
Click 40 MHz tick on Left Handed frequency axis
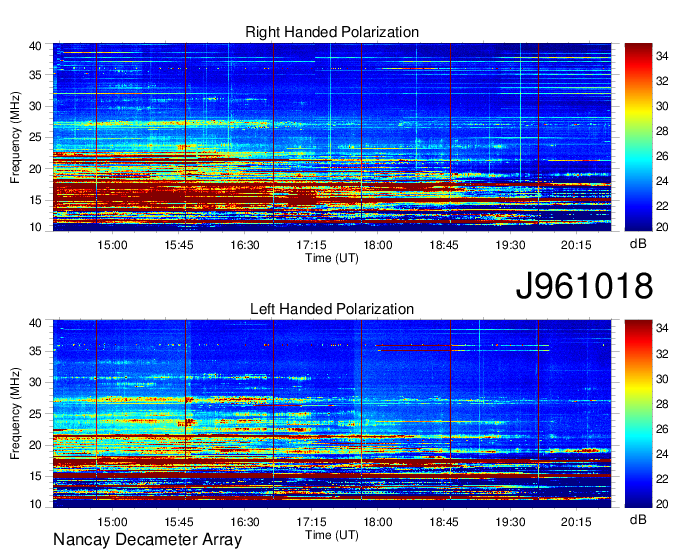[36, 323]
